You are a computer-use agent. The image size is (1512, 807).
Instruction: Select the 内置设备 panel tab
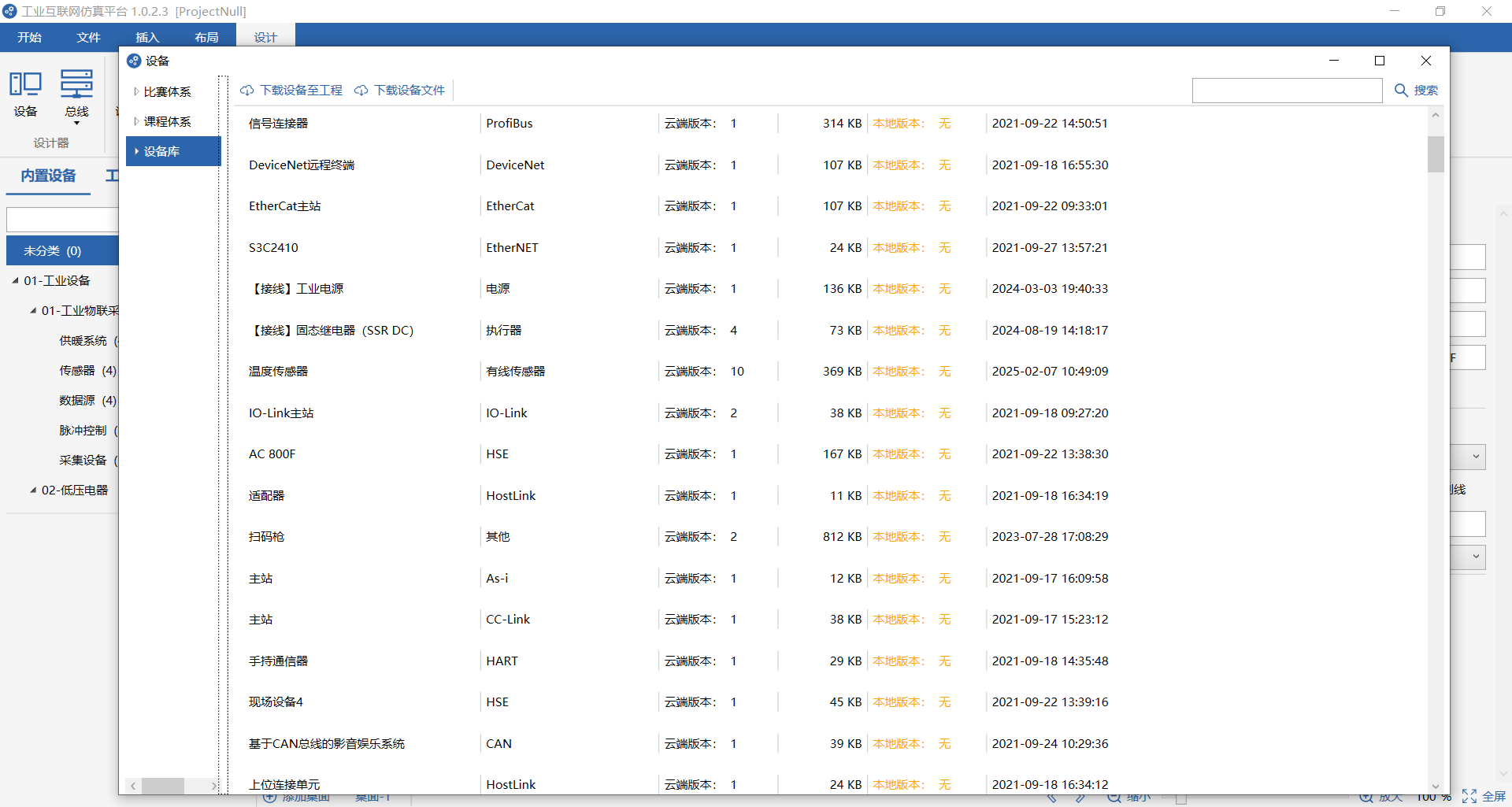point(48,176)
